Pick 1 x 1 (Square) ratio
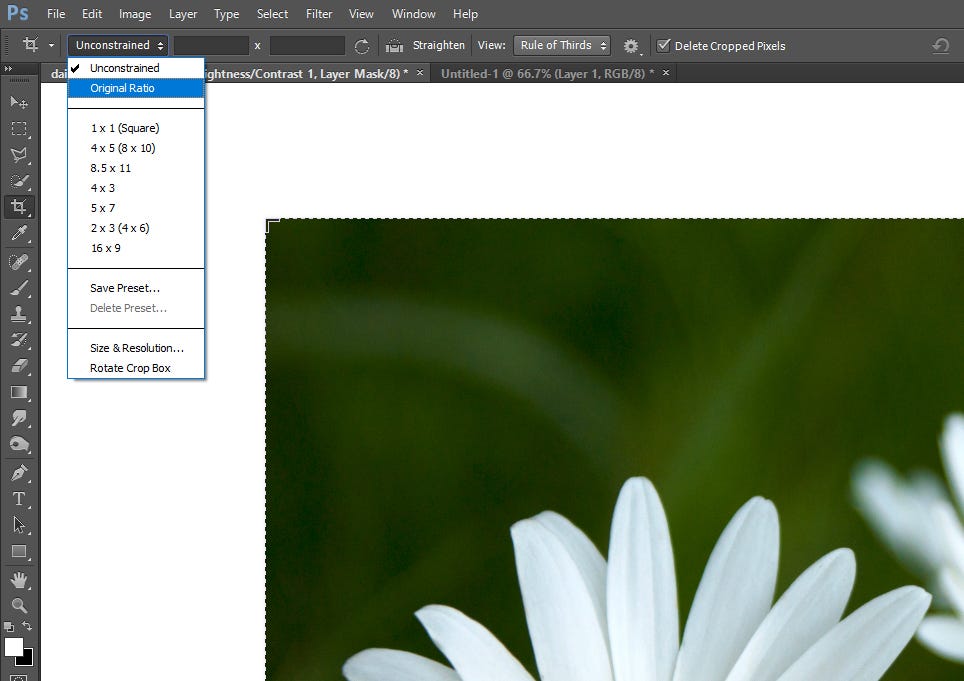This screenshot has height=681, width=964. click(136, 128)
